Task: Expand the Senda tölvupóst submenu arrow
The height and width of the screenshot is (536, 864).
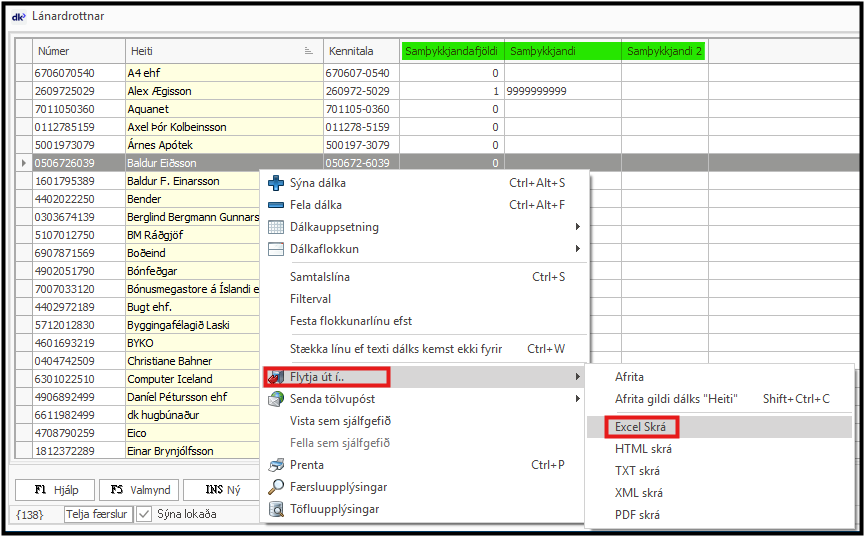Action: (x=577, y=399)
